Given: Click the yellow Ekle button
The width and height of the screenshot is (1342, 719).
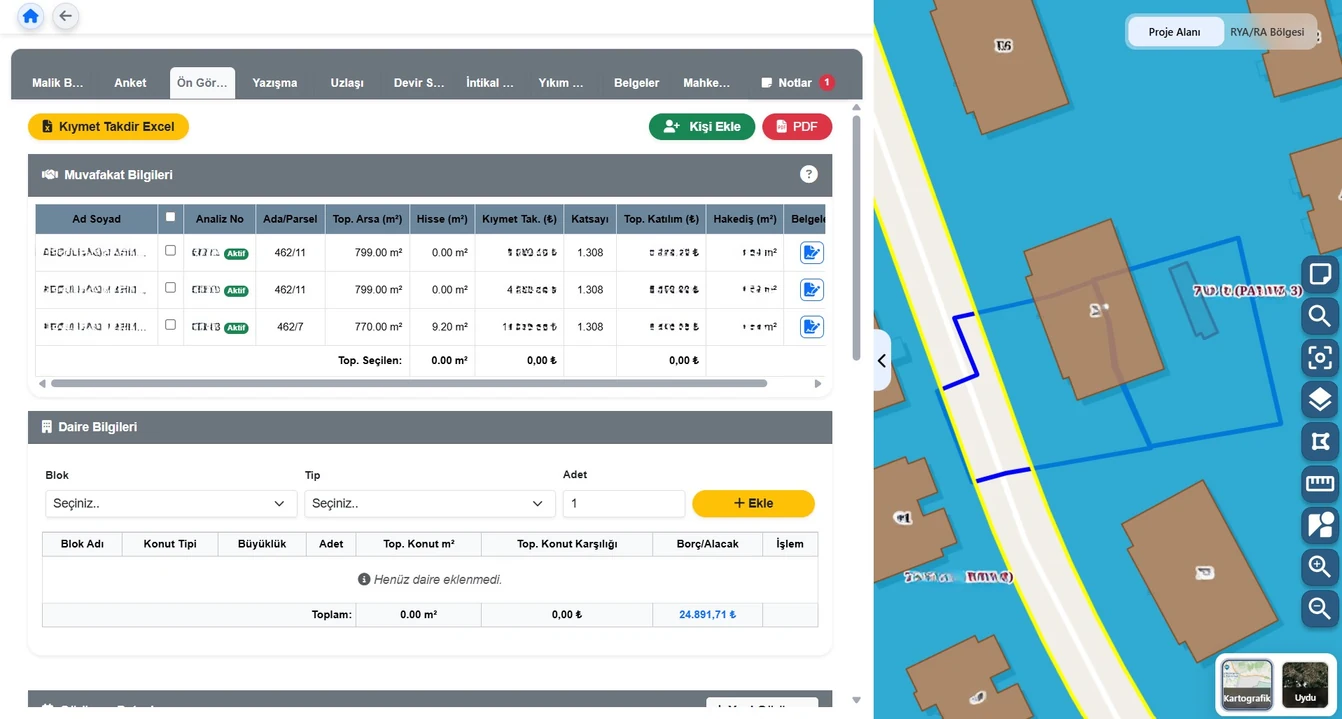Looking at the screenshot, I should tap(753, 503).
